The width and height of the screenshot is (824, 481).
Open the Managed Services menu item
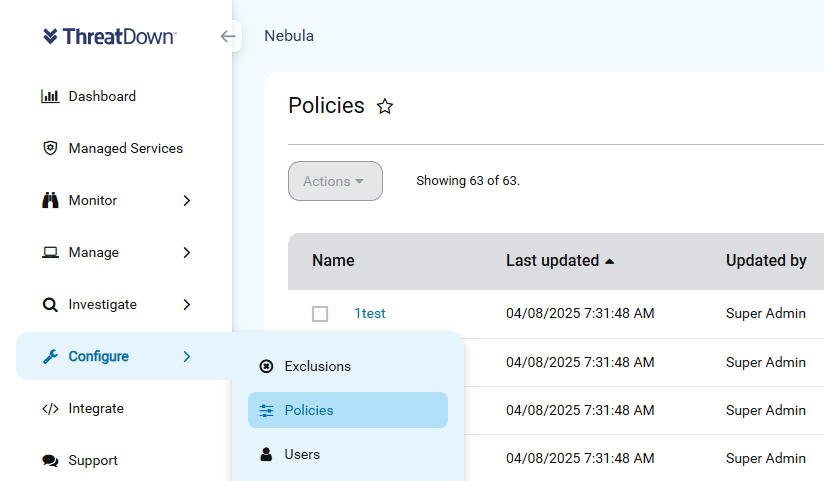tap(126, 148)
